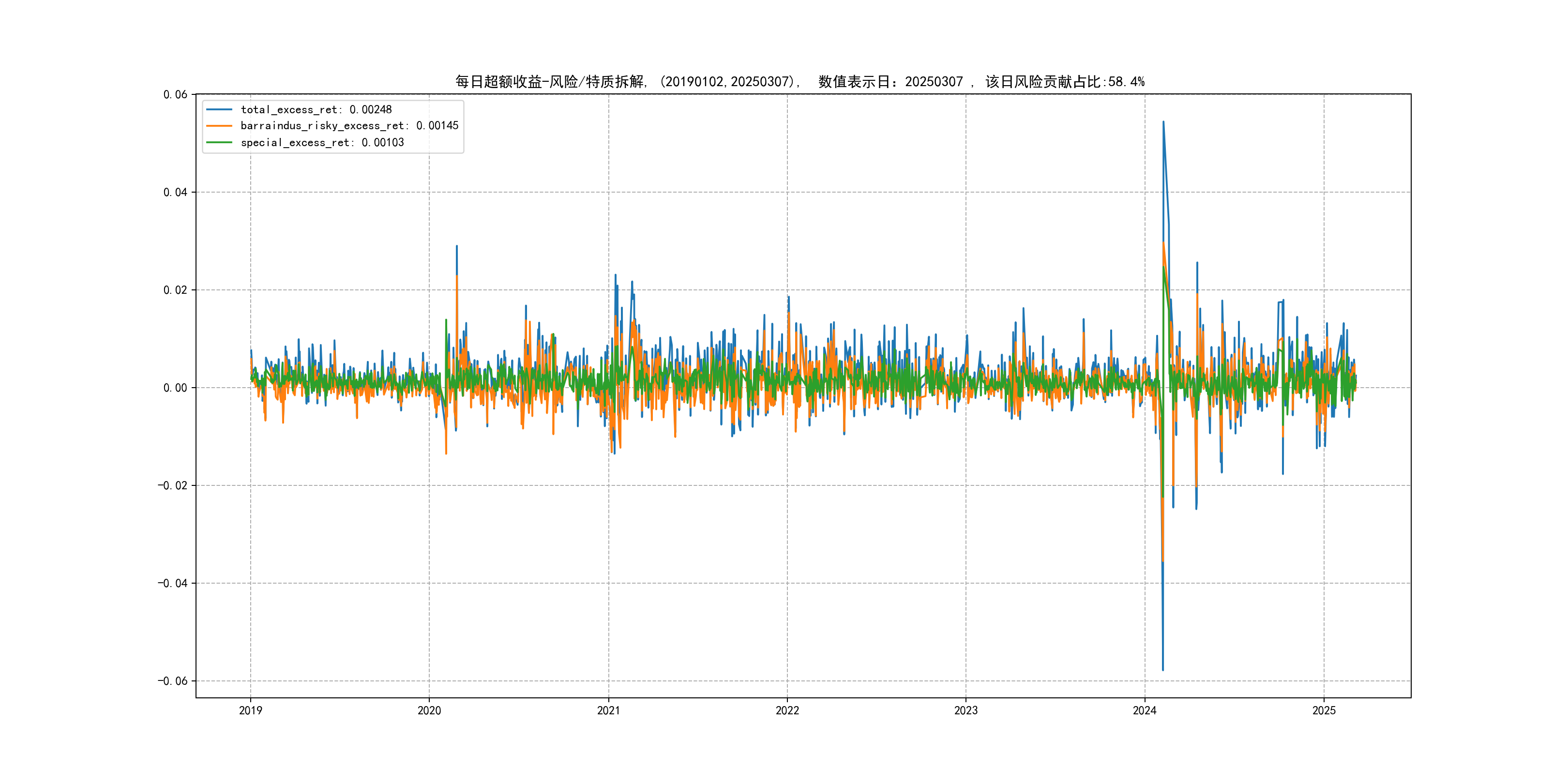Select the total_excess_ret: 0.00248 legend label

tap(316, 109)
